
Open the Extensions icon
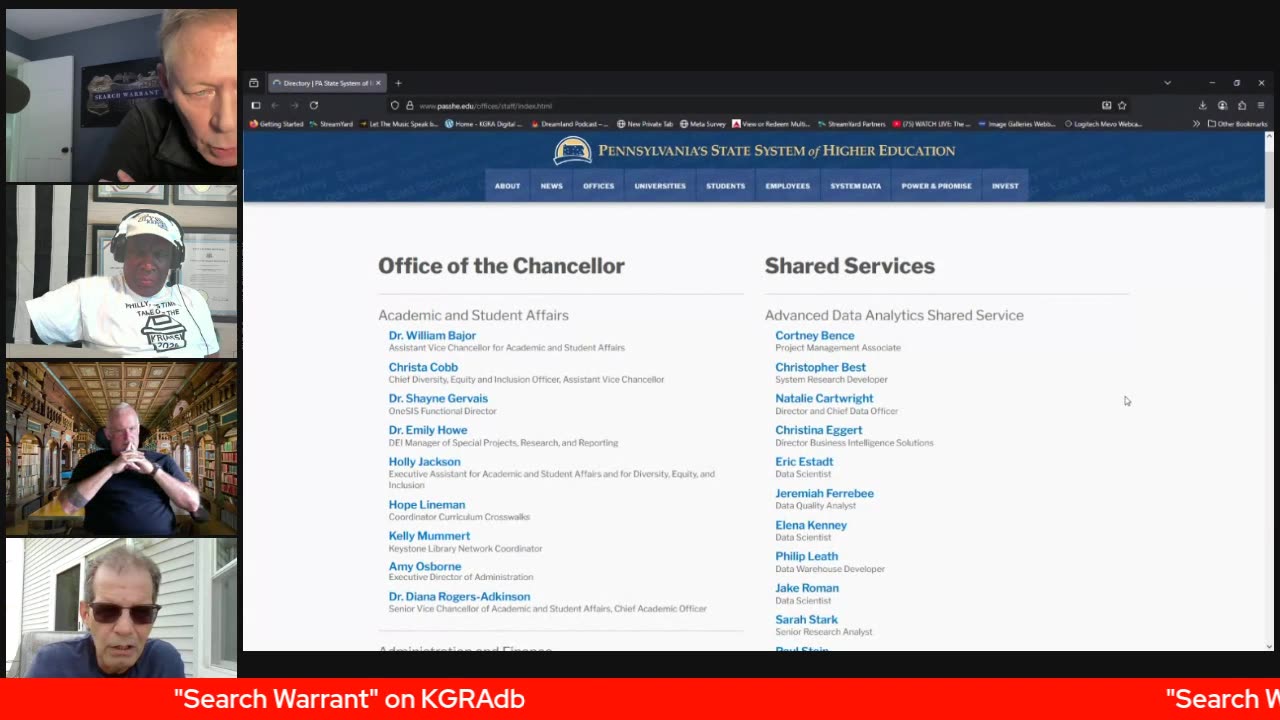(1242, 105)
